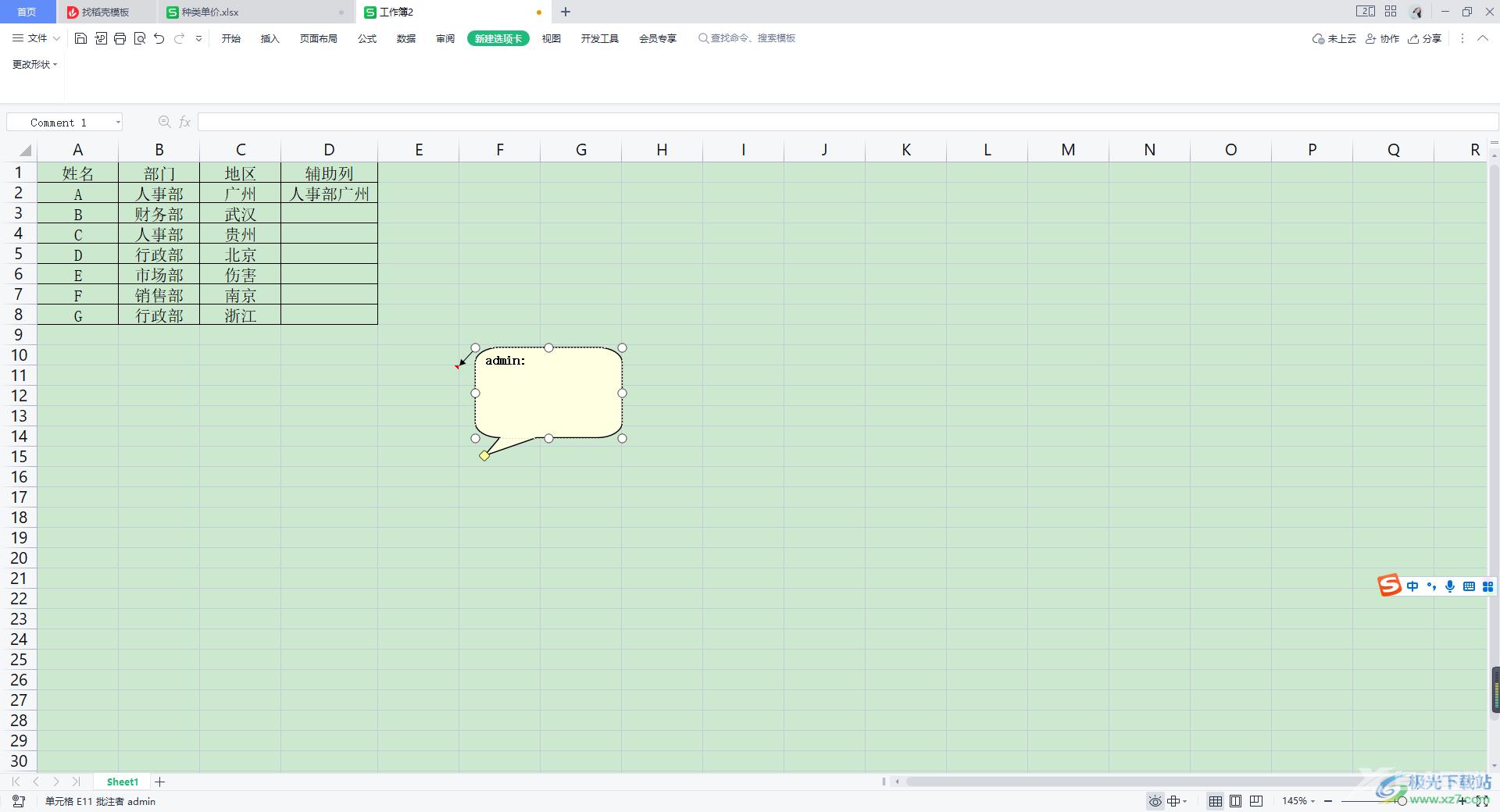Click the app grid icon in title bar
Viewport: 1500px width, 812px height.
(x=1391, y=12)
